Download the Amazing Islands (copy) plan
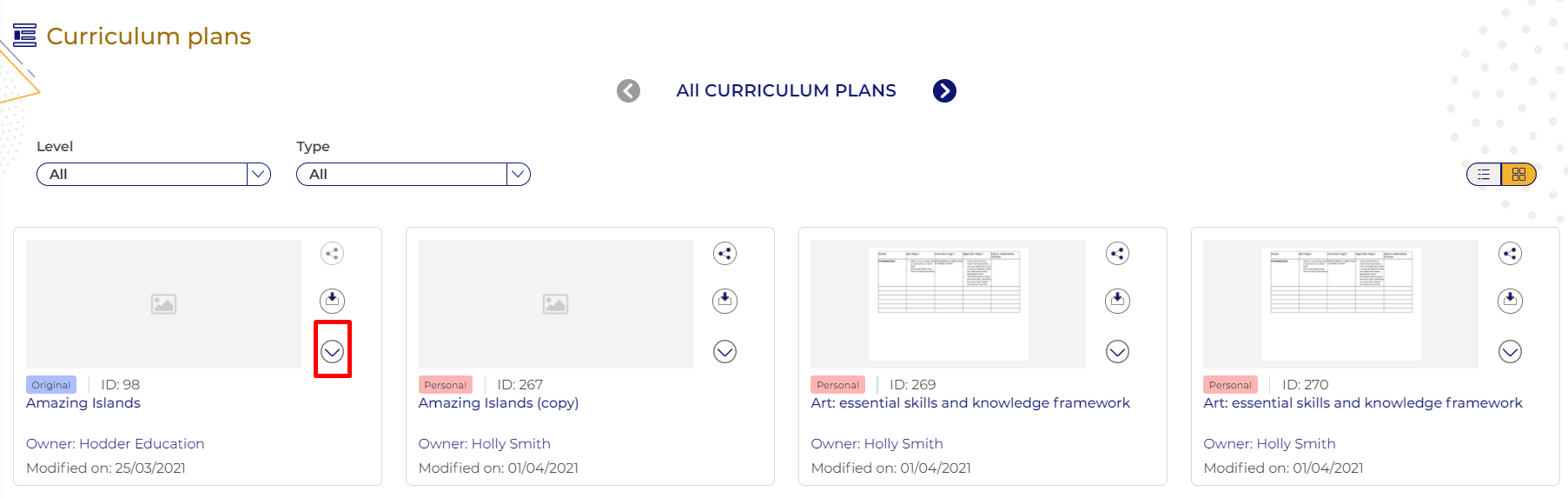This screenshot has width=1568, height=498. (x=724, y=301)
